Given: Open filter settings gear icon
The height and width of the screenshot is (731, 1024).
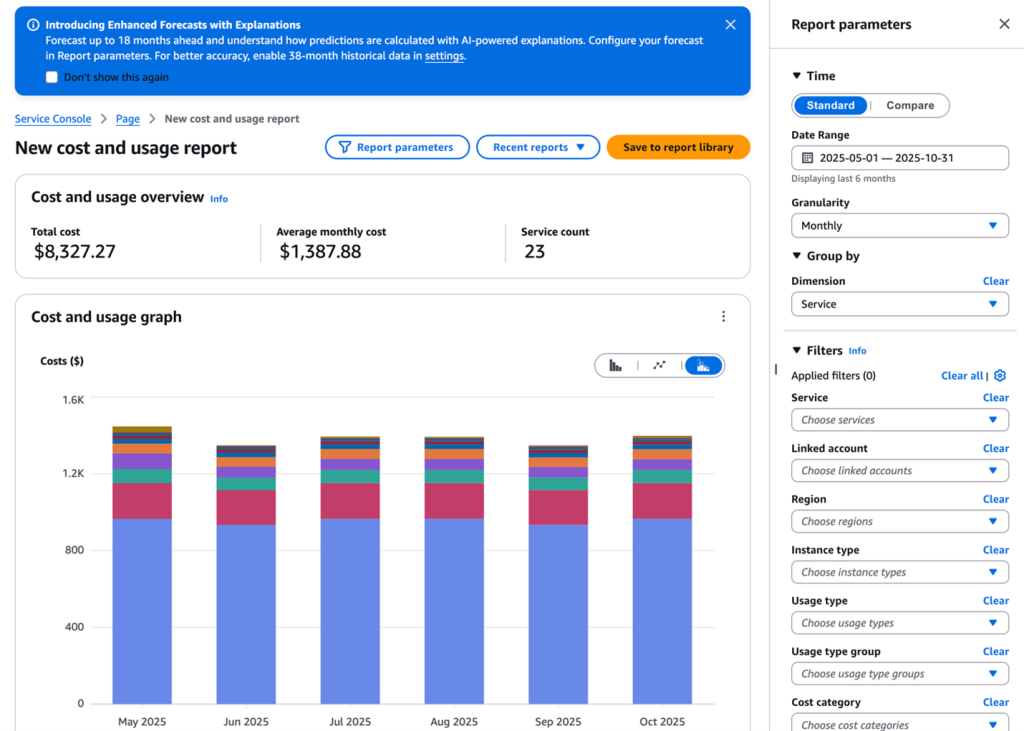Looking at the screenshot, I should pyautogui.click(x=1000, y=376).
